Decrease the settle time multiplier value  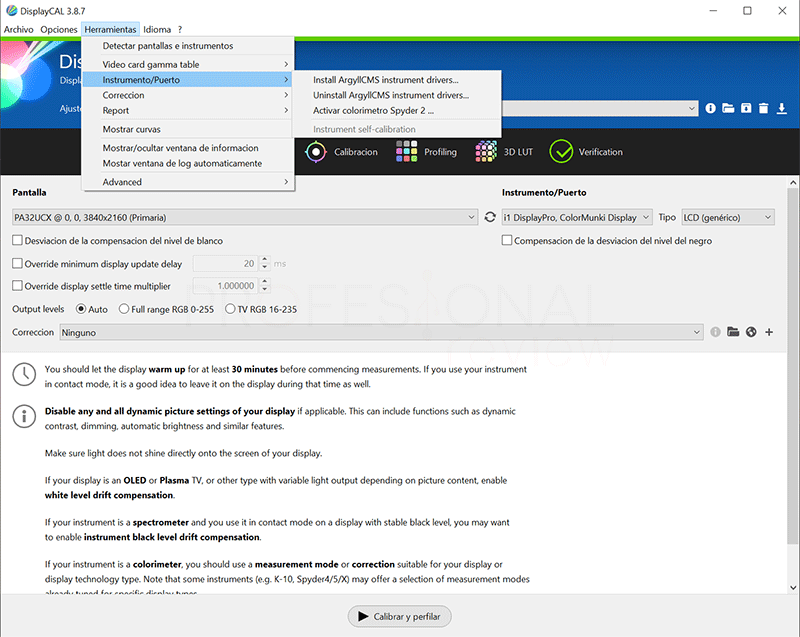click(x=264, y=290)
